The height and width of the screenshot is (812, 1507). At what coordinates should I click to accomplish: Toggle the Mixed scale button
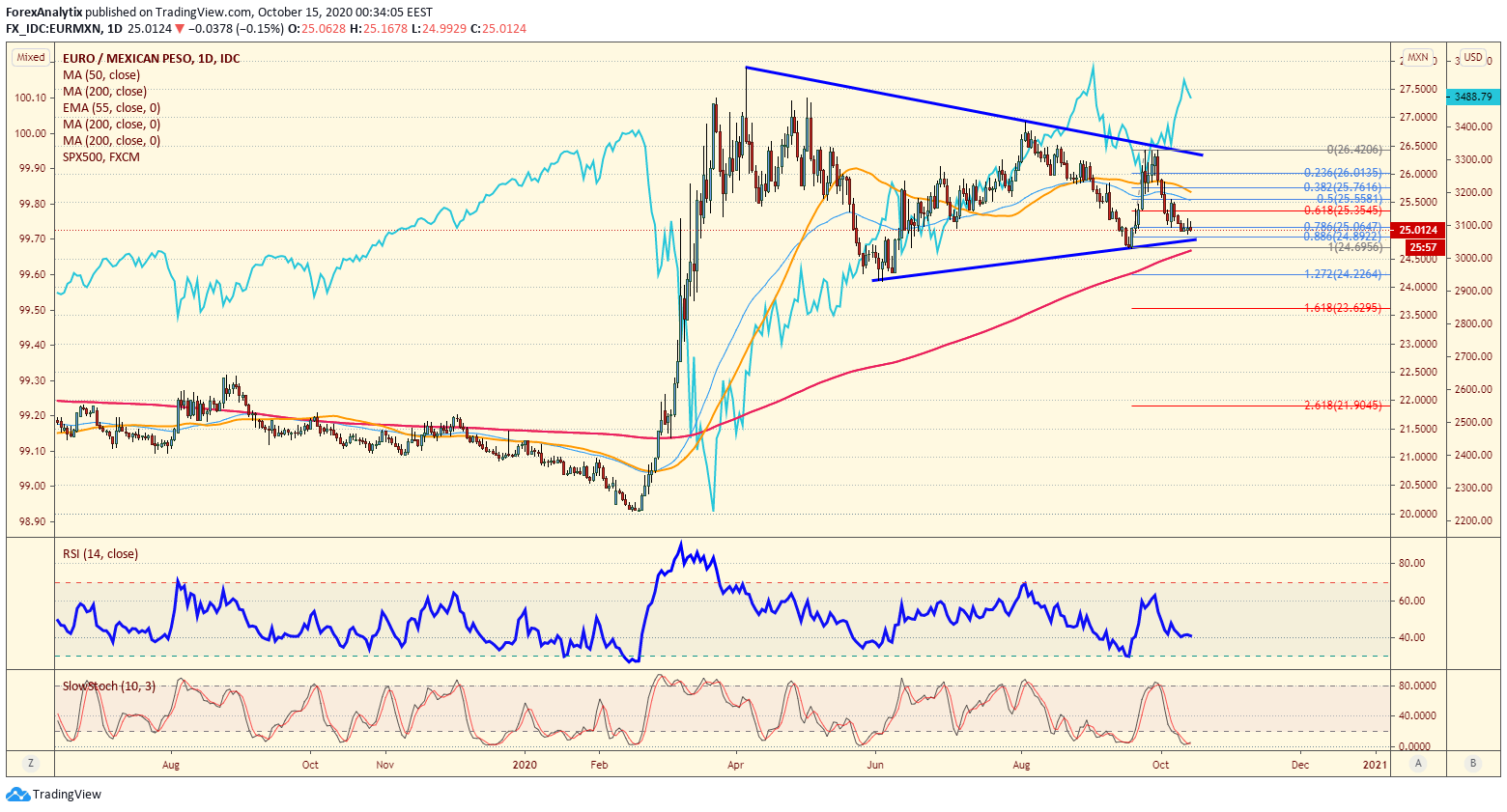(31, 58)
